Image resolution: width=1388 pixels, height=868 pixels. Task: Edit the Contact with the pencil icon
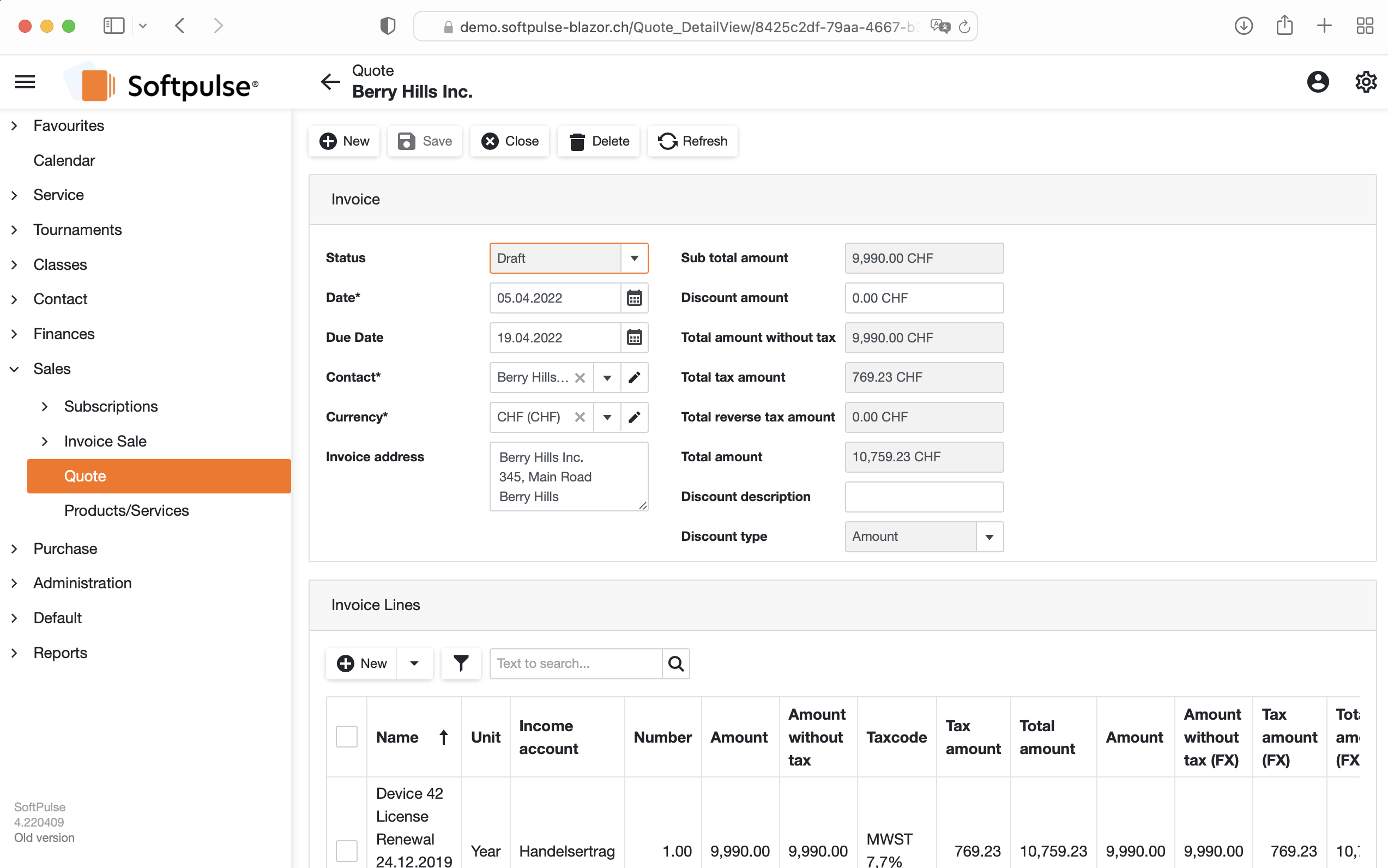click(x=633, y=378)
